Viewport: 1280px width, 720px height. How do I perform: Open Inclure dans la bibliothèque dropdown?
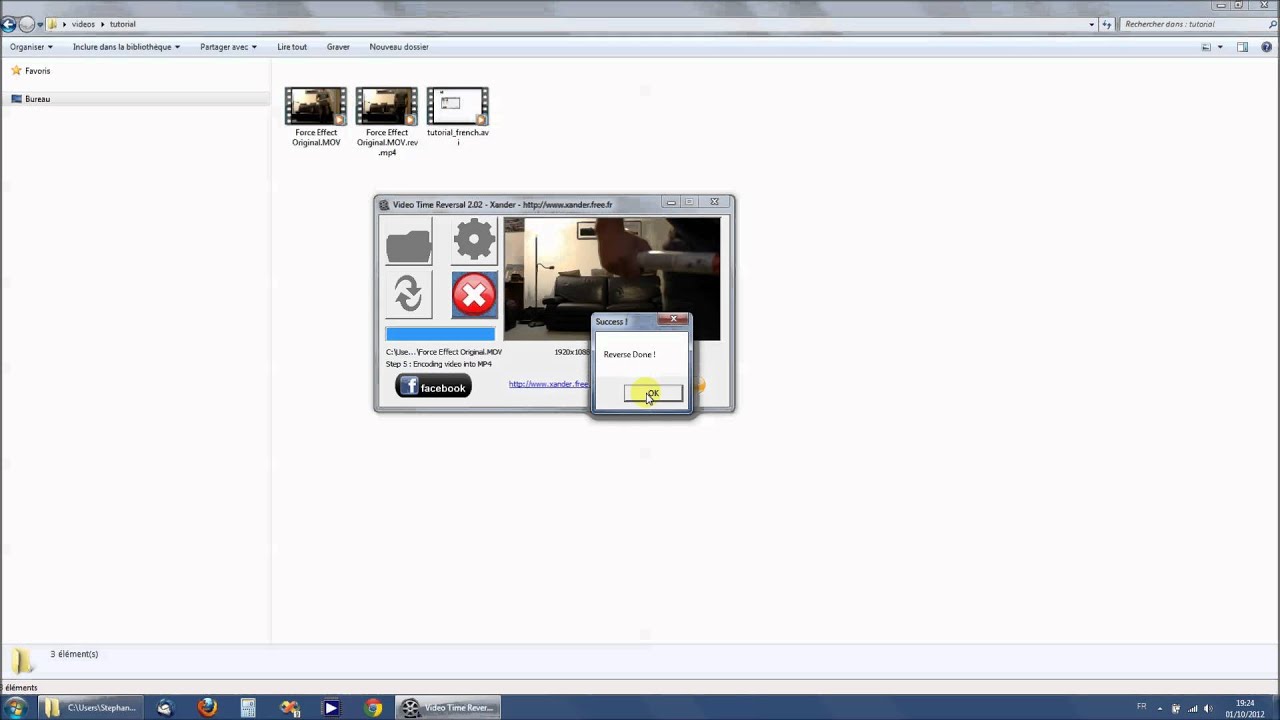126,47
